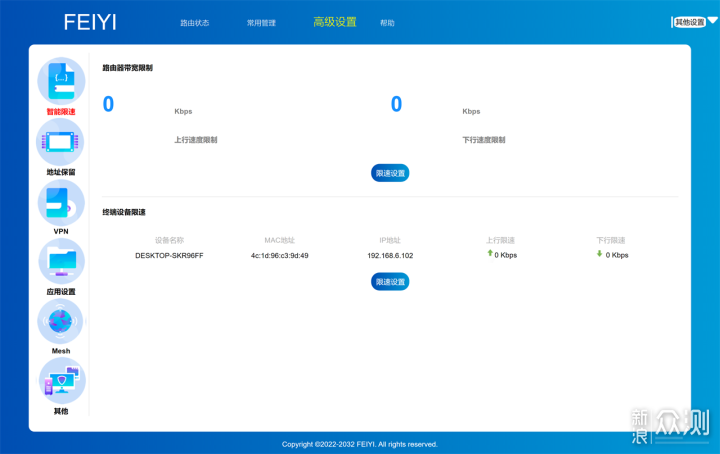The image size is (720, 454).
Task: Select IP address 192.168.6.102
Action: [x=390, y=256]
